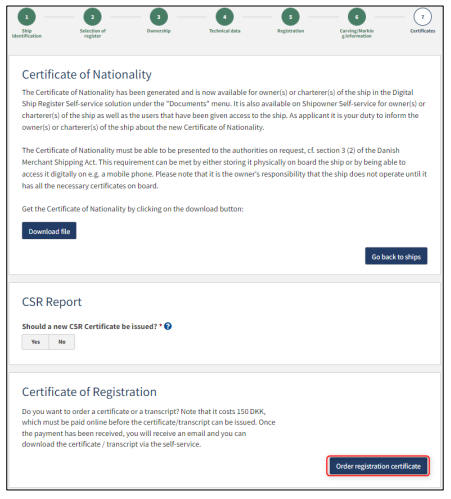The width and height of the screenshot is (451, 499).
Task: Click the Certificates step label
Action: coord(423,31)
